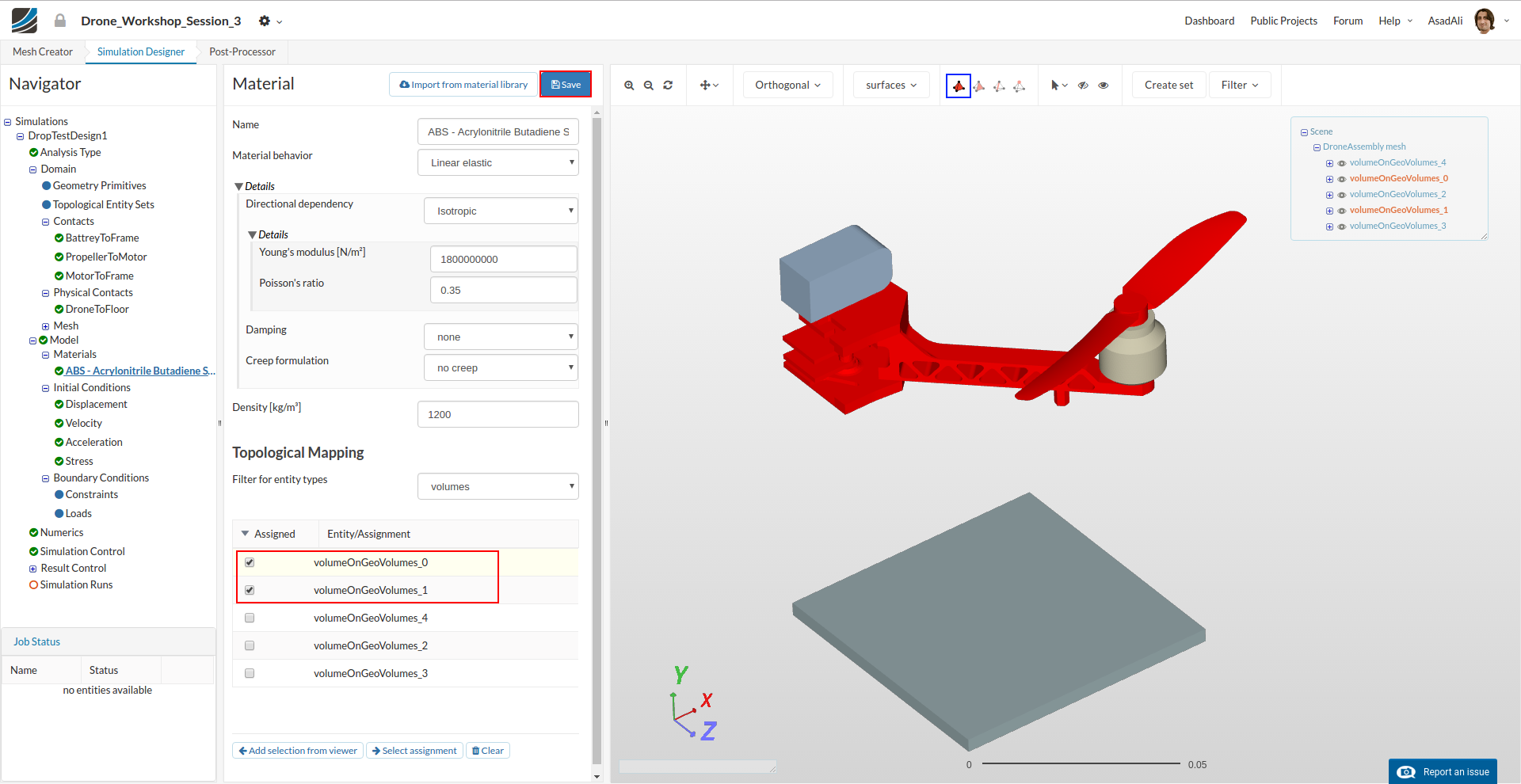
Task: Reset the 3D view with refresh icon
Action: (668, 86)
